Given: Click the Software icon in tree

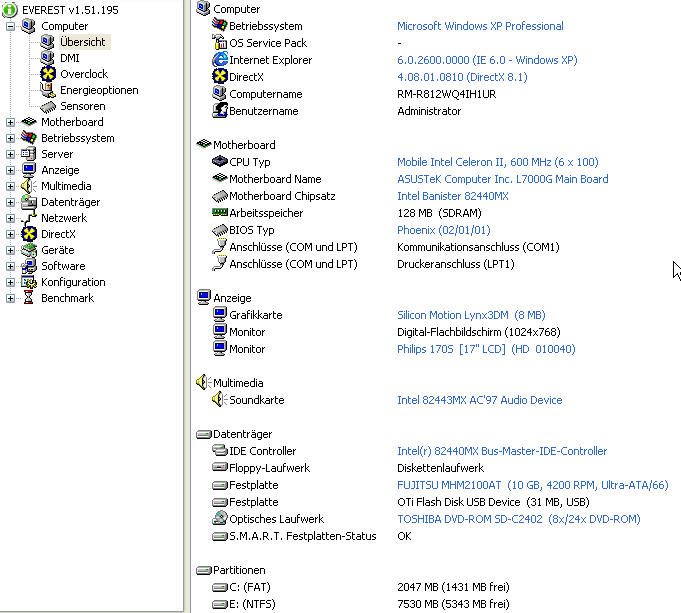Looking at the screenshot, I should click(x=29, y=266).
